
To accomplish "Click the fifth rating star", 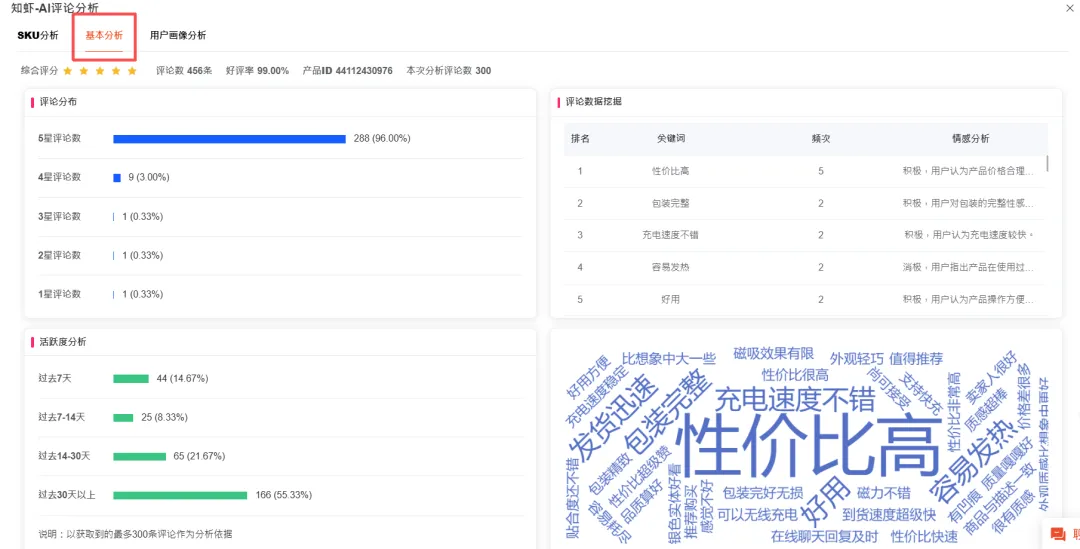I will click(x=132, y=70).
